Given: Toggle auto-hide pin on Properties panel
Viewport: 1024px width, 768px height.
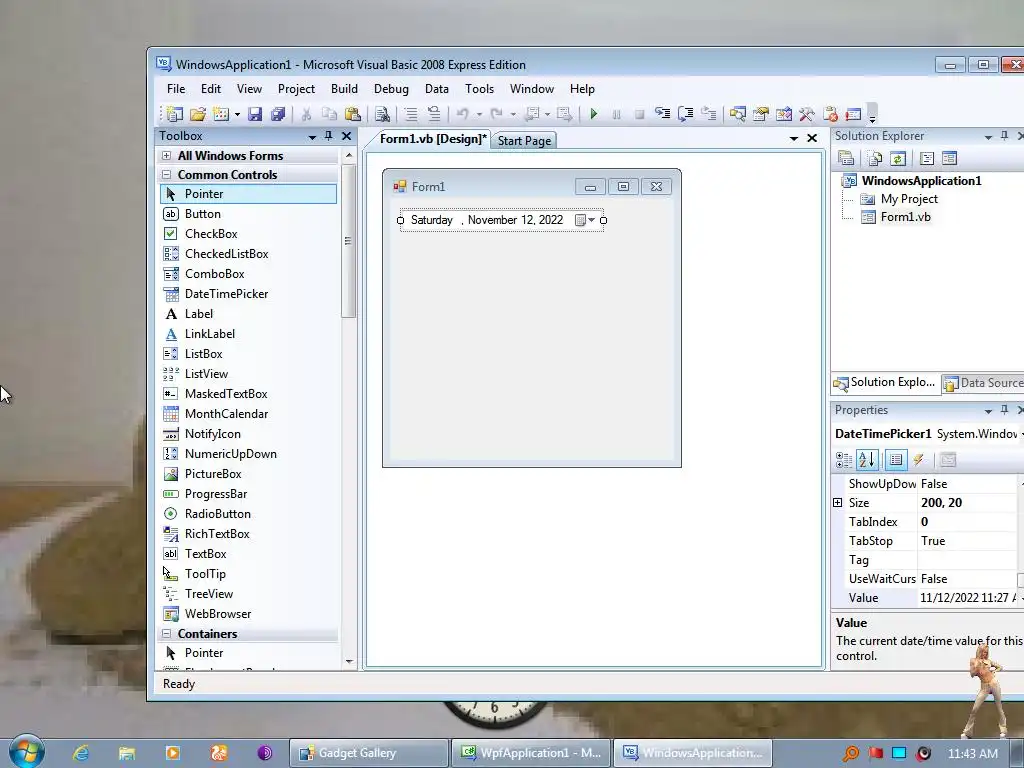Looking at the screenshot, I should pyautogui.click(x=1004, y=410).
